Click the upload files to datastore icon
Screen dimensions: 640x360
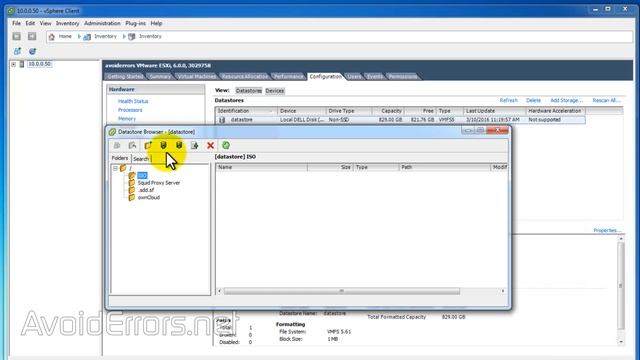point(163,145)
